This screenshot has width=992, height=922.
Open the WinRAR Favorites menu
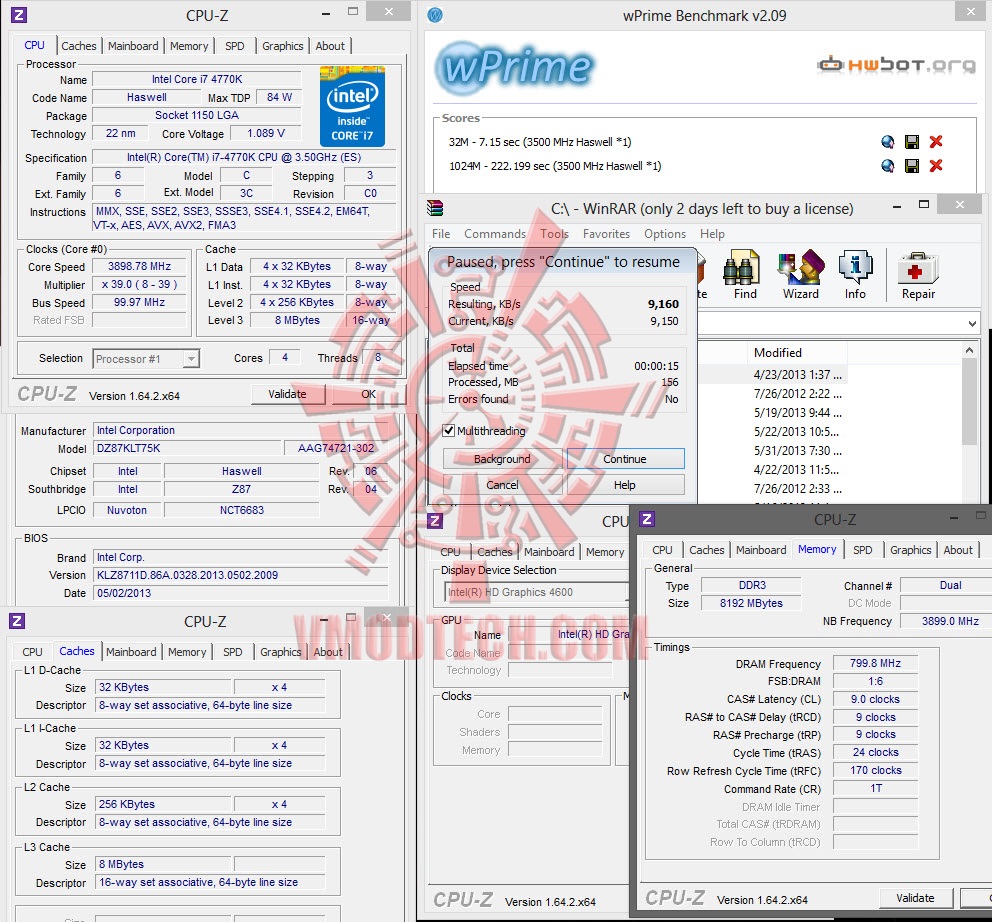pyautogui.click(x=606, y=234)
